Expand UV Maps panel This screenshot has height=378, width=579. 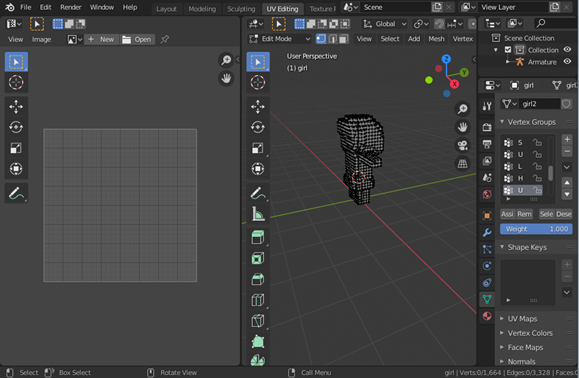pyautogui.click(x=522, y=319)
